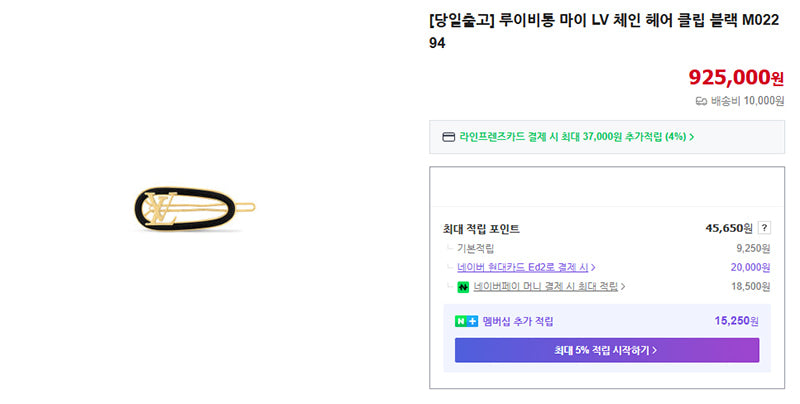Click 최대 5% 적립 시작하기 button

pos(607,350)
